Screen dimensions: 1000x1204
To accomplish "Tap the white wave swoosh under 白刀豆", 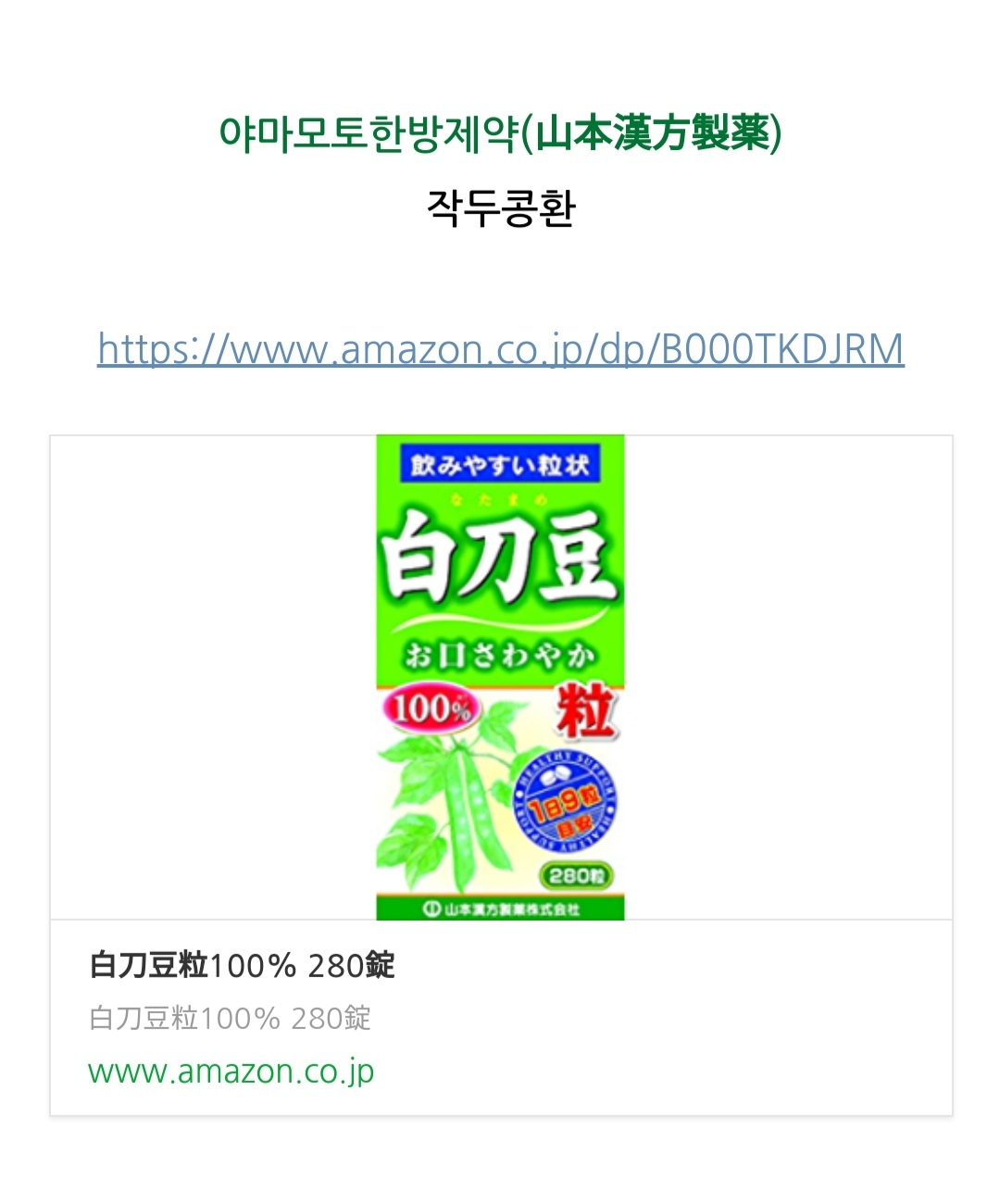I will click(x=500, y=621).
